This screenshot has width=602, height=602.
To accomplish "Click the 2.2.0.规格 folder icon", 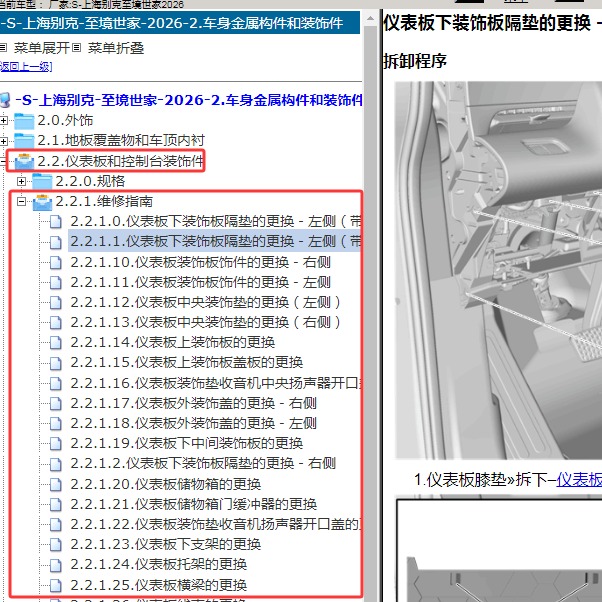I will pyautogui.click(x=42, y=181).
